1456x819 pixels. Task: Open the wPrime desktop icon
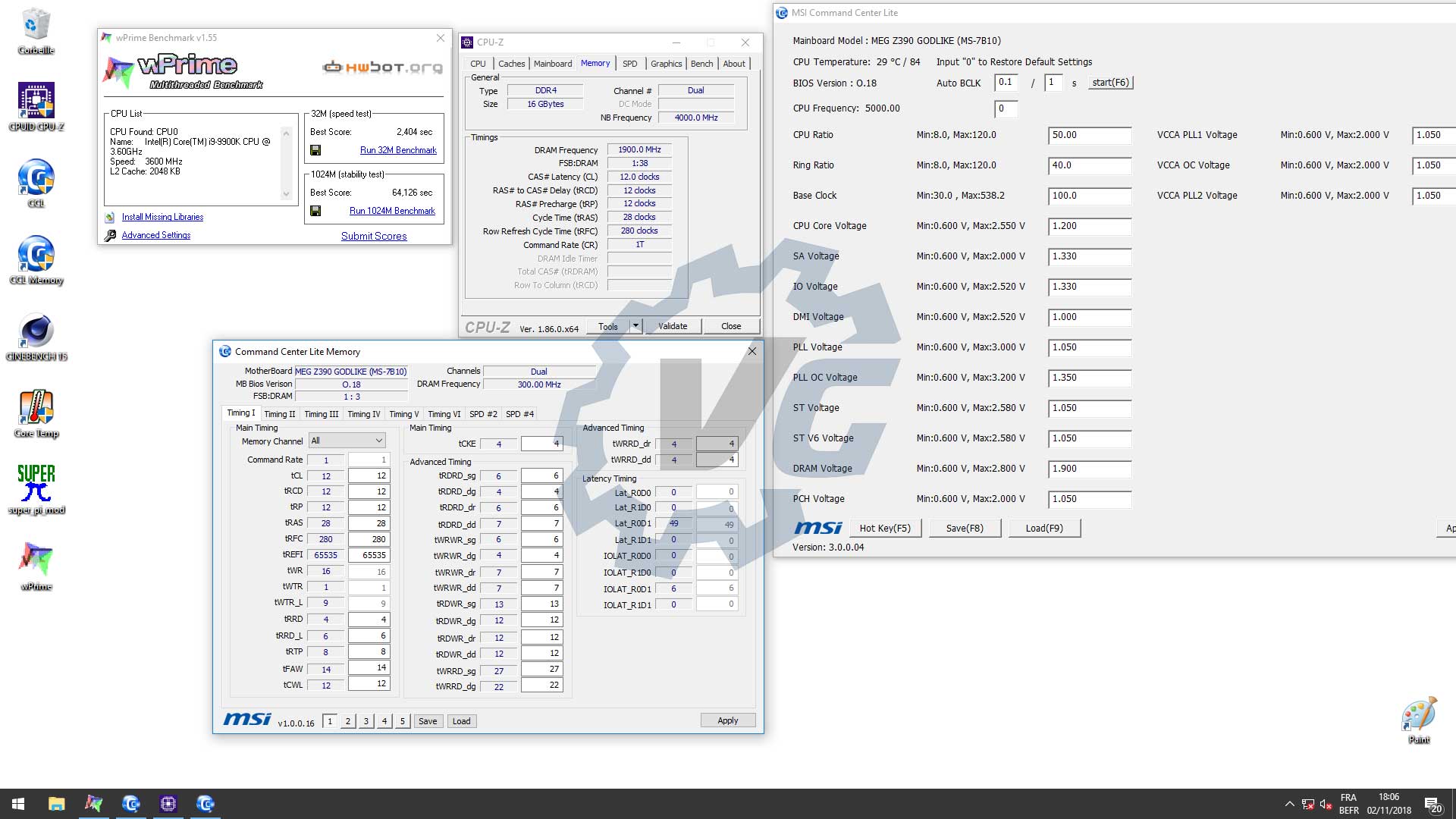pyautogui.click(x=36, y=566)
